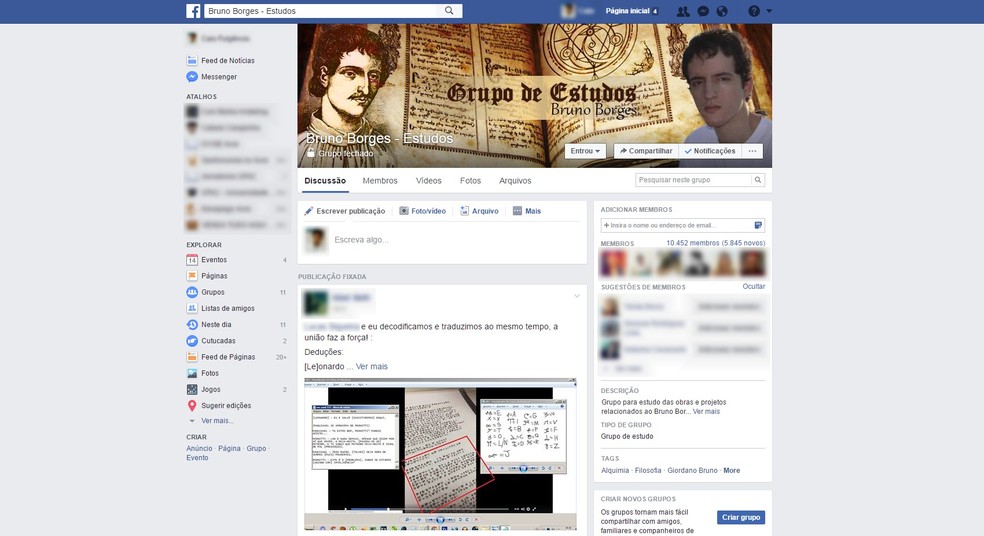Click Ocultar member suggestions

click(x=754, y=286)
